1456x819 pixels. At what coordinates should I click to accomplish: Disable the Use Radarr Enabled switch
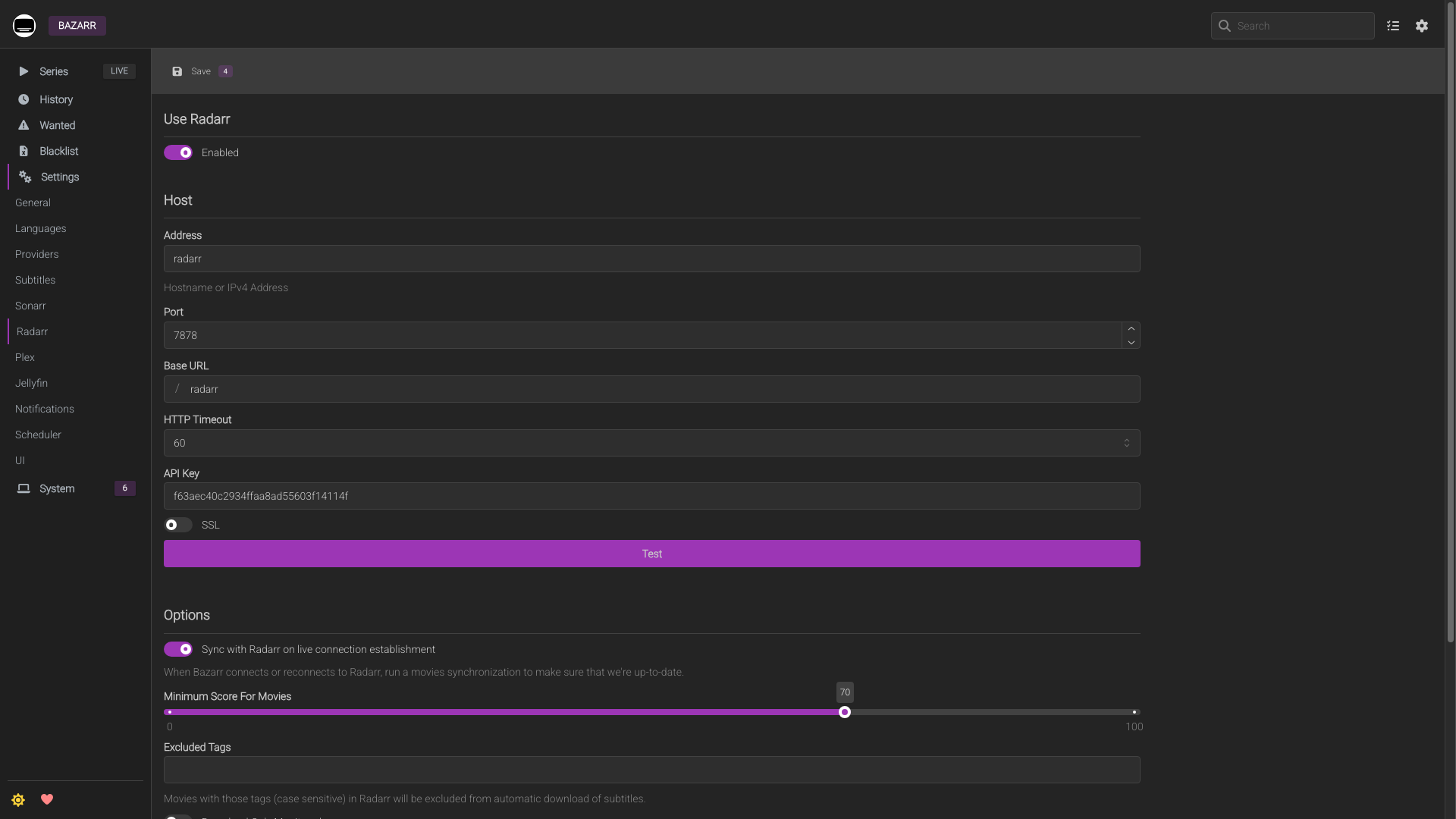point(178,152)
